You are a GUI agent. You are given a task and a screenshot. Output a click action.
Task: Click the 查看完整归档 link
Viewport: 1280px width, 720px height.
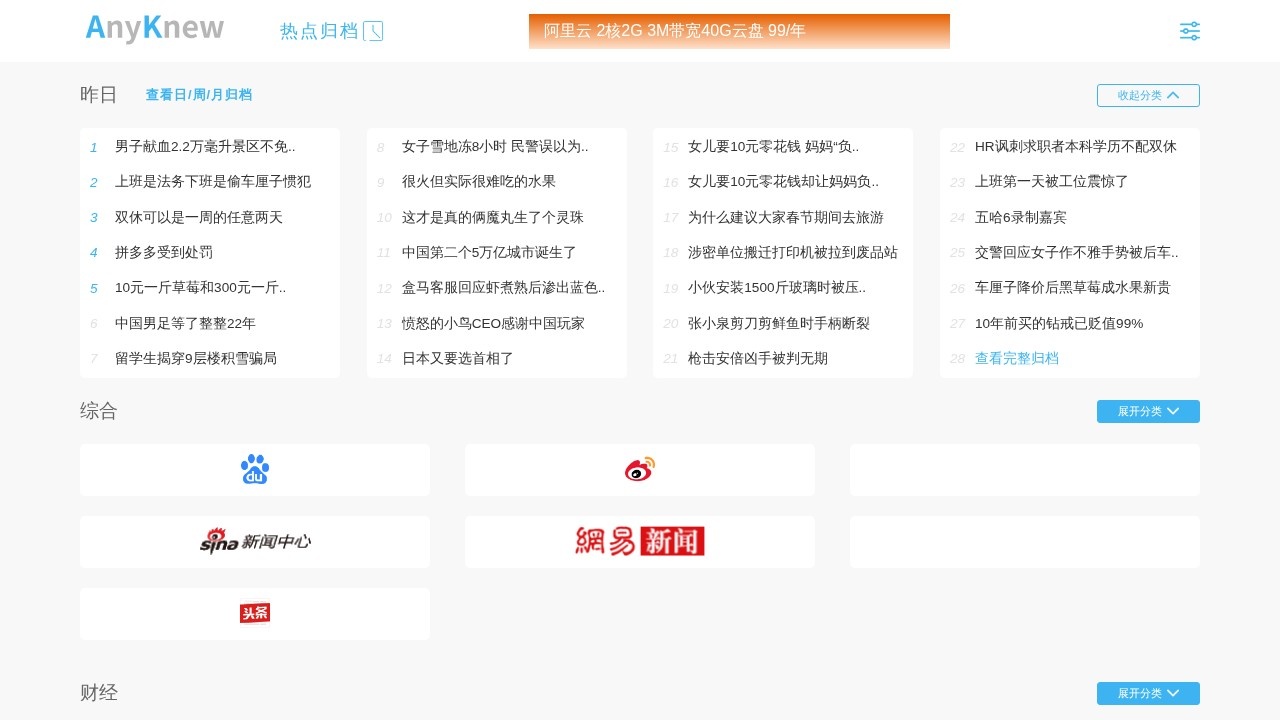tap(1016, 358)
